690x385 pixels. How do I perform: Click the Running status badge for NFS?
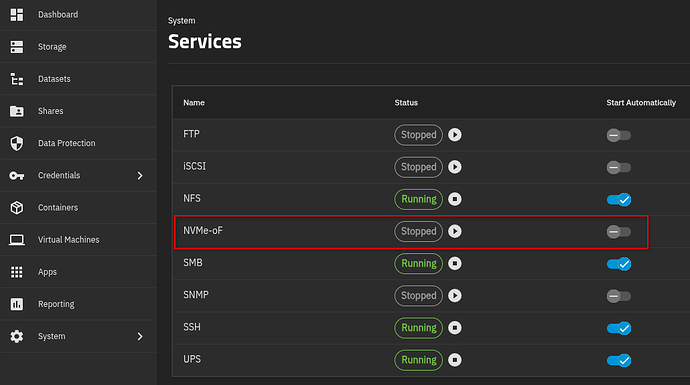pos(418,199)
